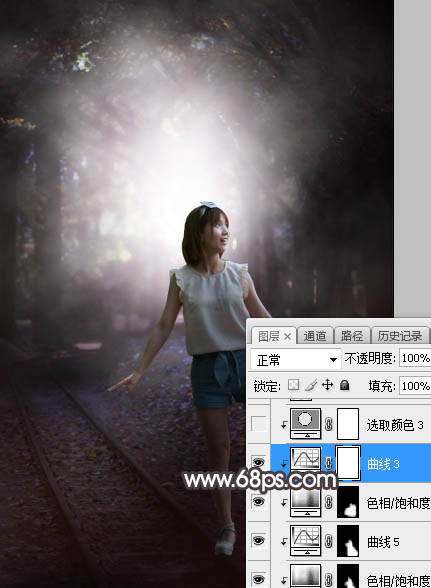Click the 不透明度 opacity value field
431x588 pixels.
[415, 358]
